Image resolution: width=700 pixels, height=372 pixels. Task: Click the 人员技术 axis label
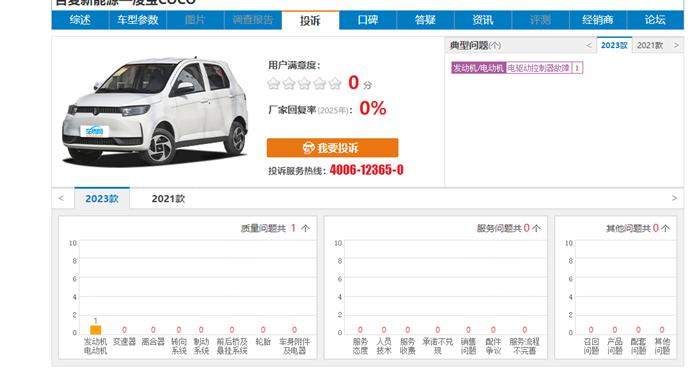pyautogui.click(x=384, y=346)
